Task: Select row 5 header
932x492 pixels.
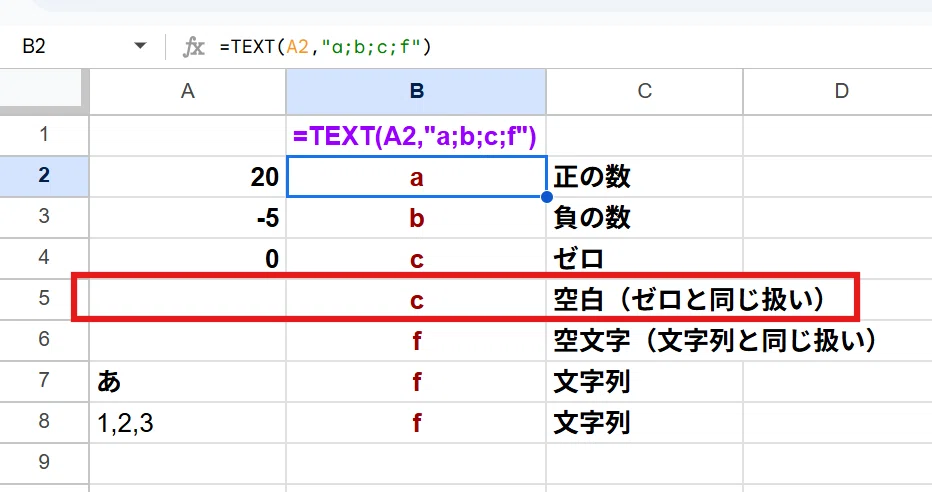Action: (44, 299)
